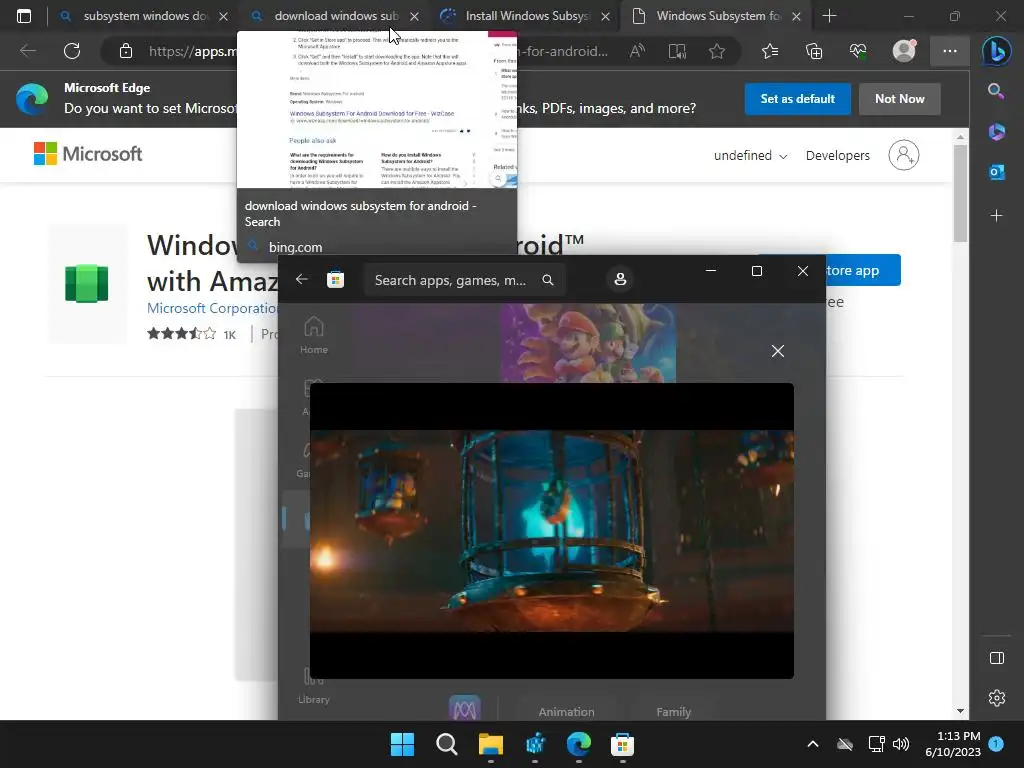Go back in Edge browser
1024x768 pixels.
pyautogui.click(x=27, y=51)
